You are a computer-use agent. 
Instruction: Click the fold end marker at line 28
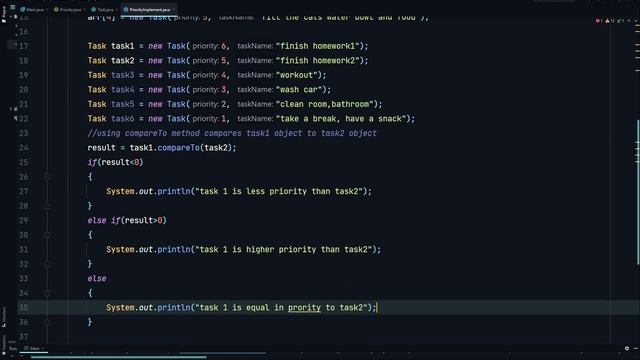(x=47, y=206)
